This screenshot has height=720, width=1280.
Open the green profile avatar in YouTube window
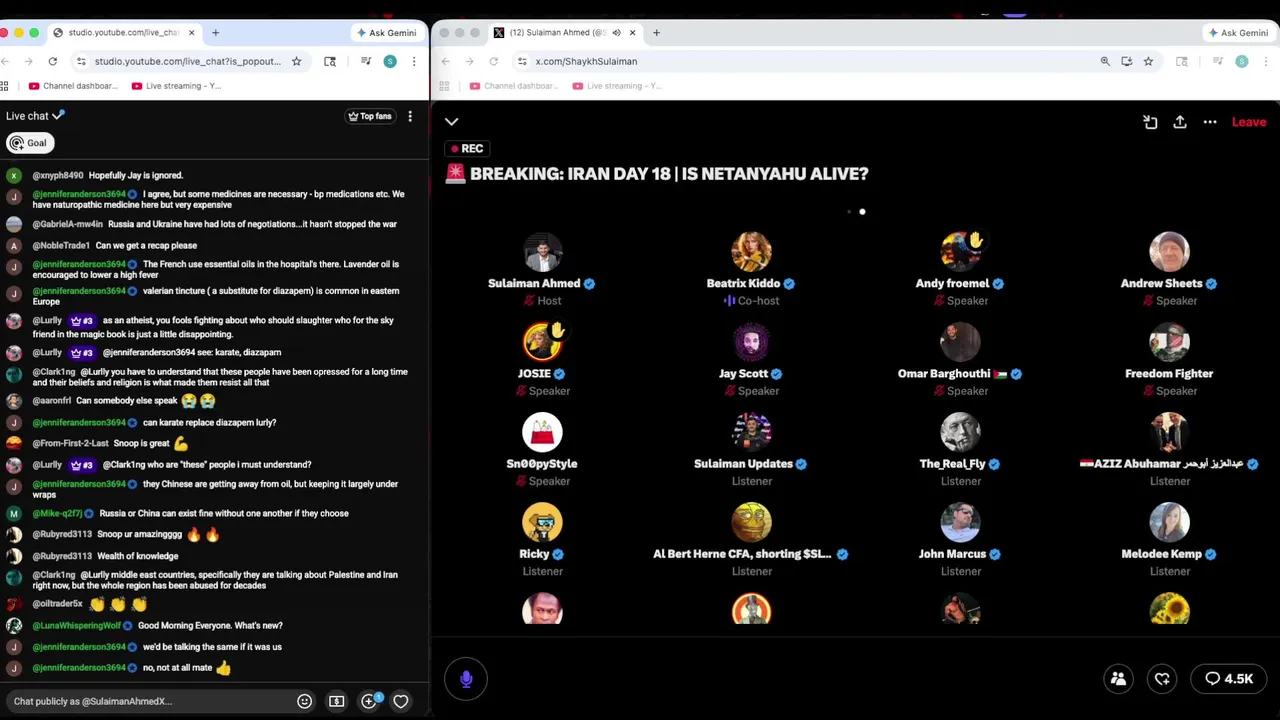[390, 61]
